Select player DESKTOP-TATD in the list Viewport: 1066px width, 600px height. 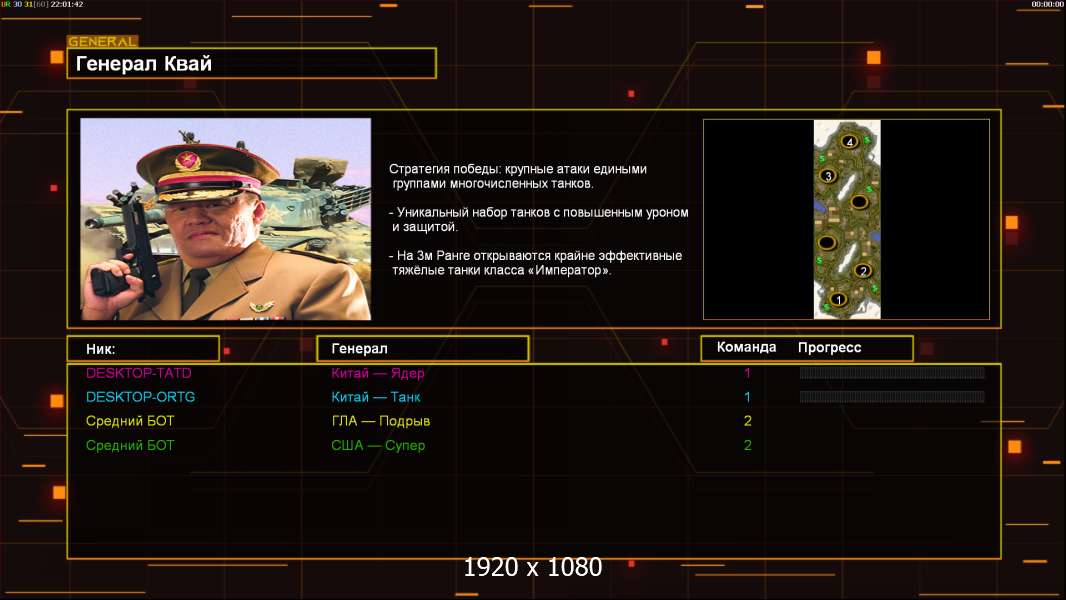click(139, 373)
